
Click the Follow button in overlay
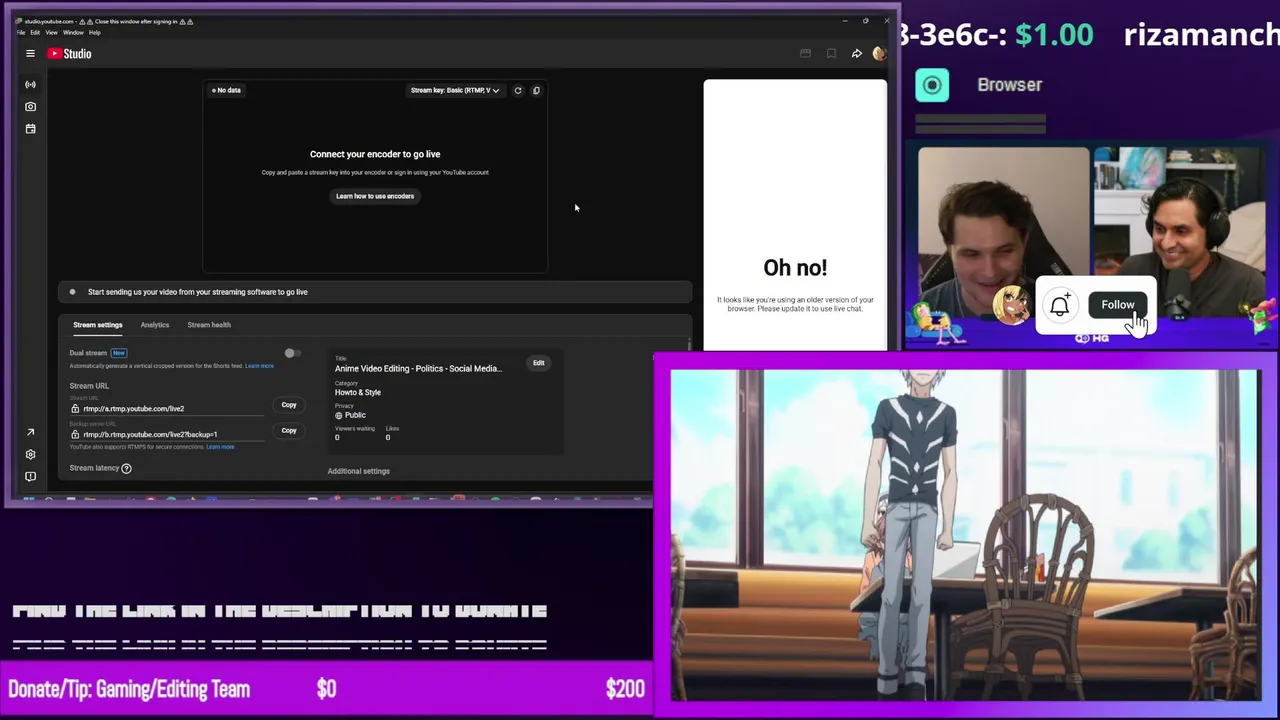click(1118, 305)
